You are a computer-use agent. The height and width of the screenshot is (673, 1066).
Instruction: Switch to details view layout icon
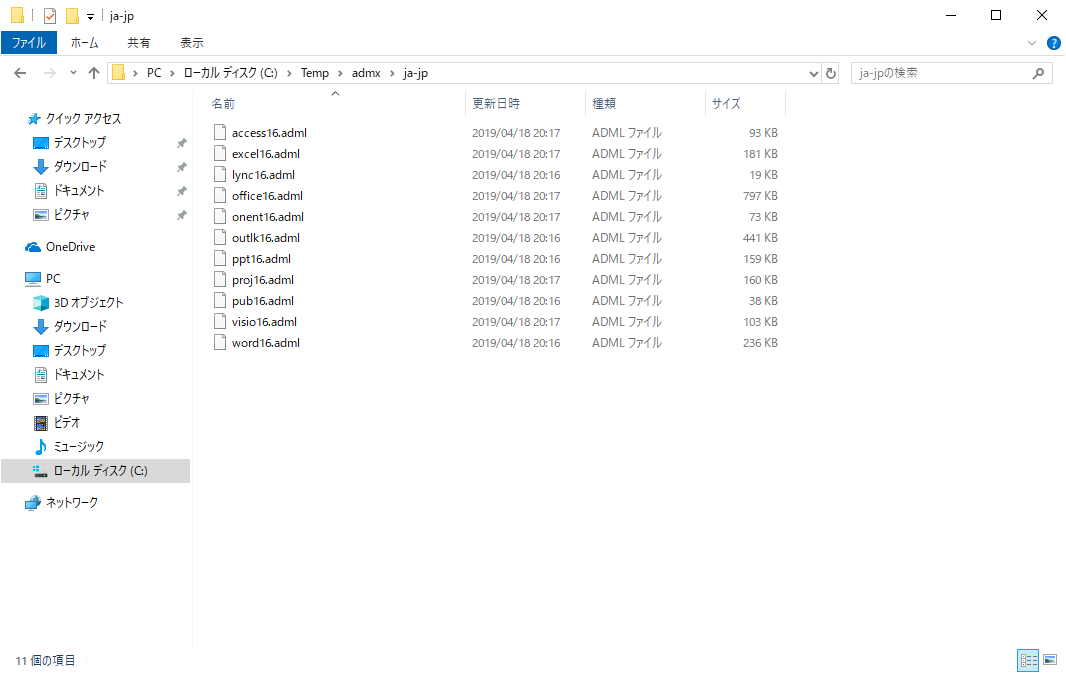[1028, 659]
